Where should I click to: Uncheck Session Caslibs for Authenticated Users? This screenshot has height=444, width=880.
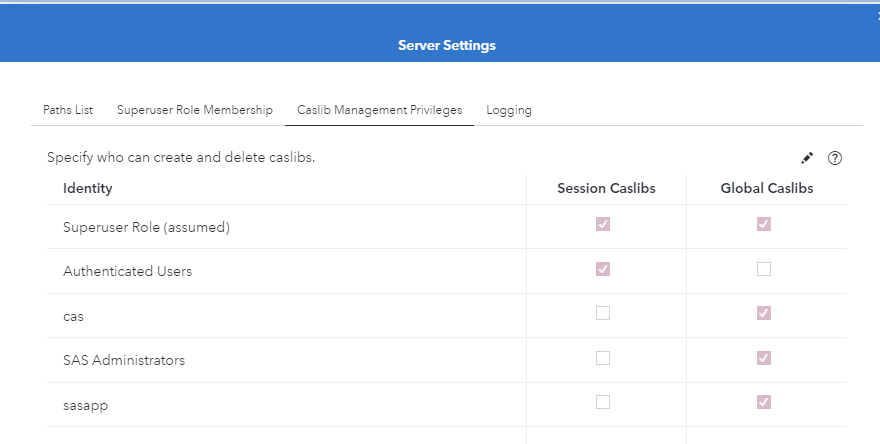point(603,269)
